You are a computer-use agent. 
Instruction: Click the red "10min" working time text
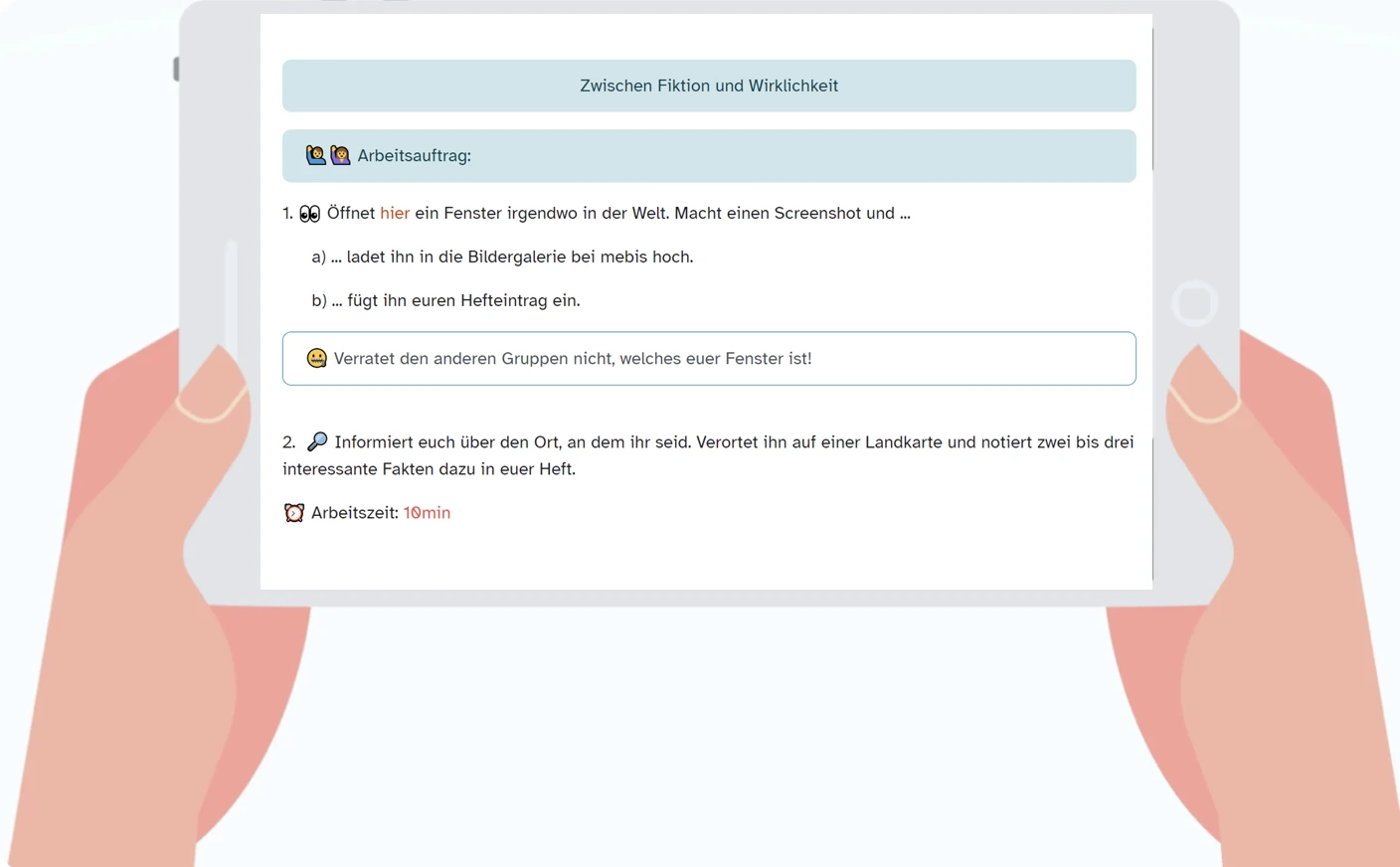(427, 513)
